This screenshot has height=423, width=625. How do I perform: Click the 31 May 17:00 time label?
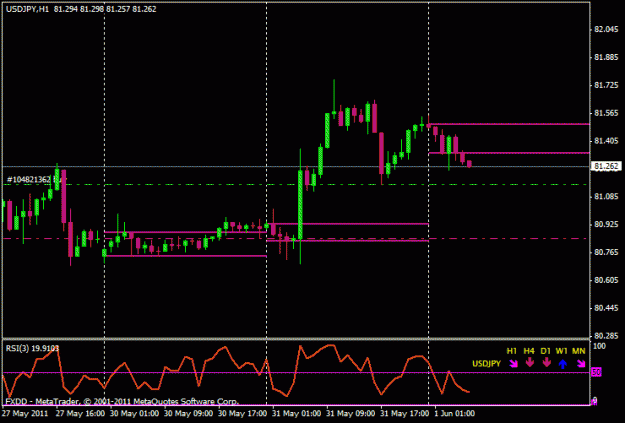click(x=405, y=413)
